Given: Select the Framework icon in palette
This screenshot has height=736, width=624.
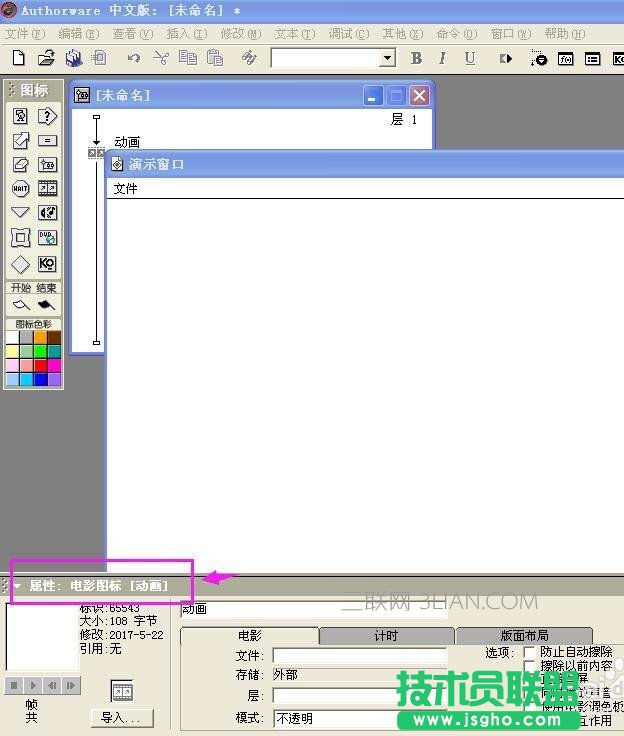Looking at the screenshot, I should [x=20, y=238].
